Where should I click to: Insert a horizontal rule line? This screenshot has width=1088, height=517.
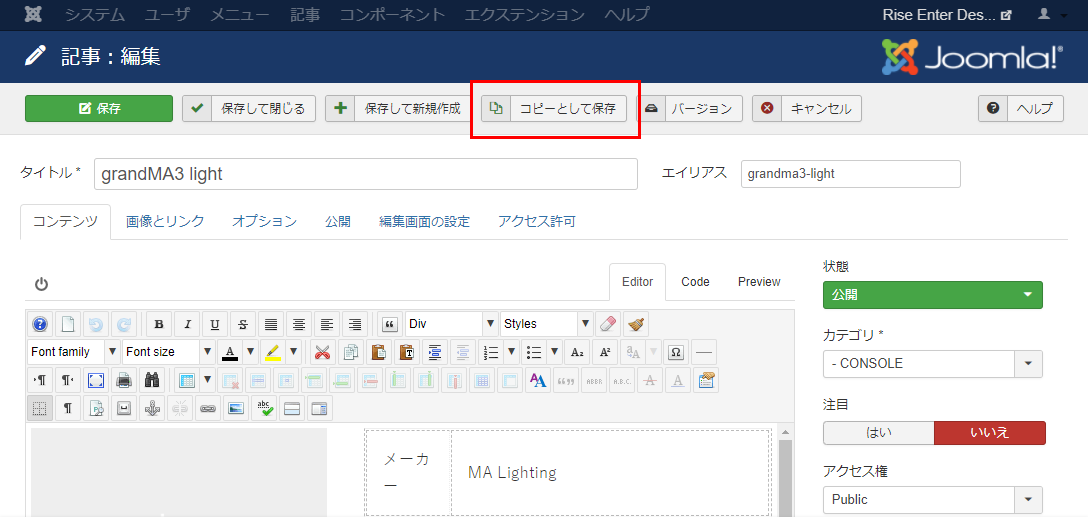(x=704, y=352)
